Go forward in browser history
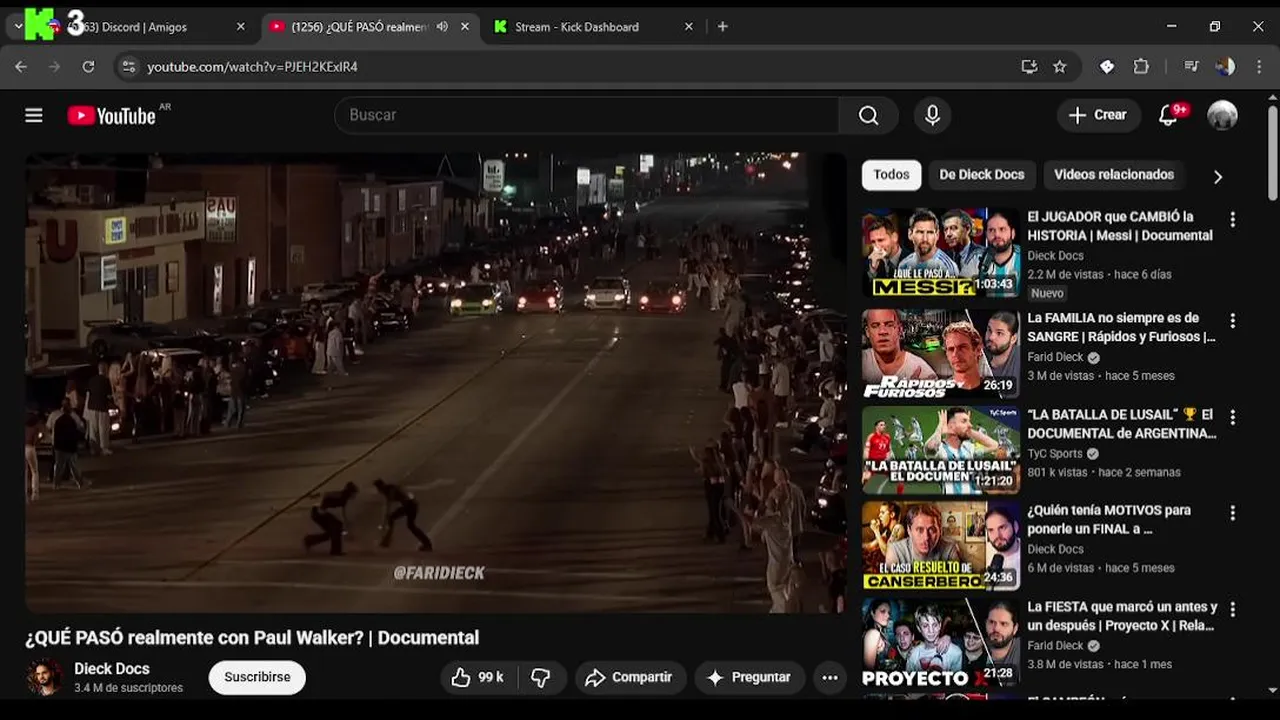This screenshot has height=720, width=1280. pyautogui.click(x=54, y=67)
